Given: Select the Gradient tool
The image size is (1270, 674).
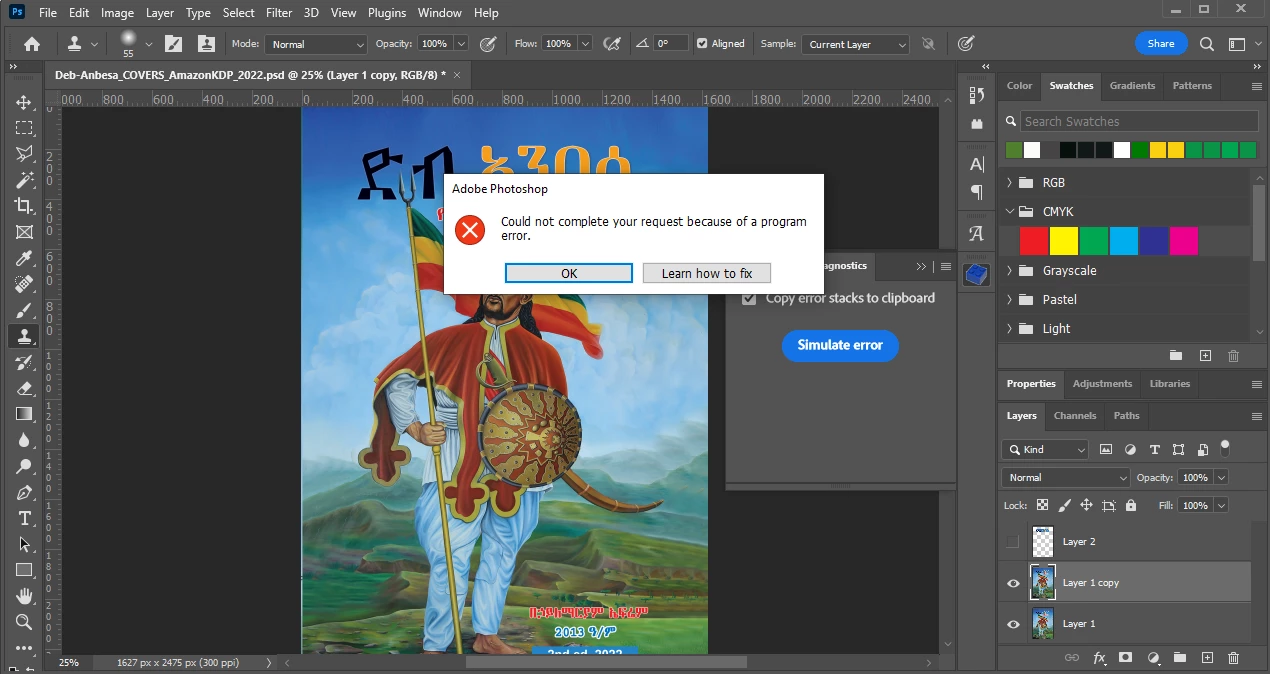Looking at the screenshot, I should pos(24,414).
